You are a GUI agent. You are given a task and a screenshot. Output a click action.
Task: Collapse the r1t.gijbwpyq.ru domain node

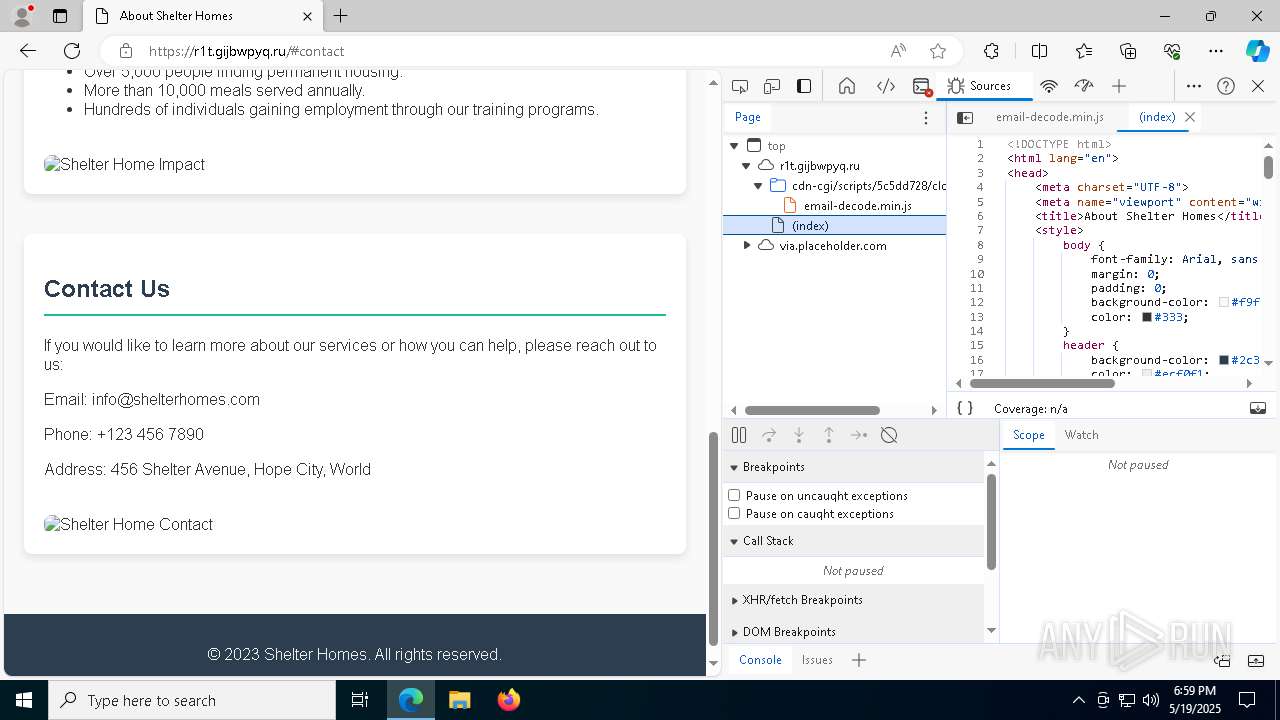coord(746,166)
